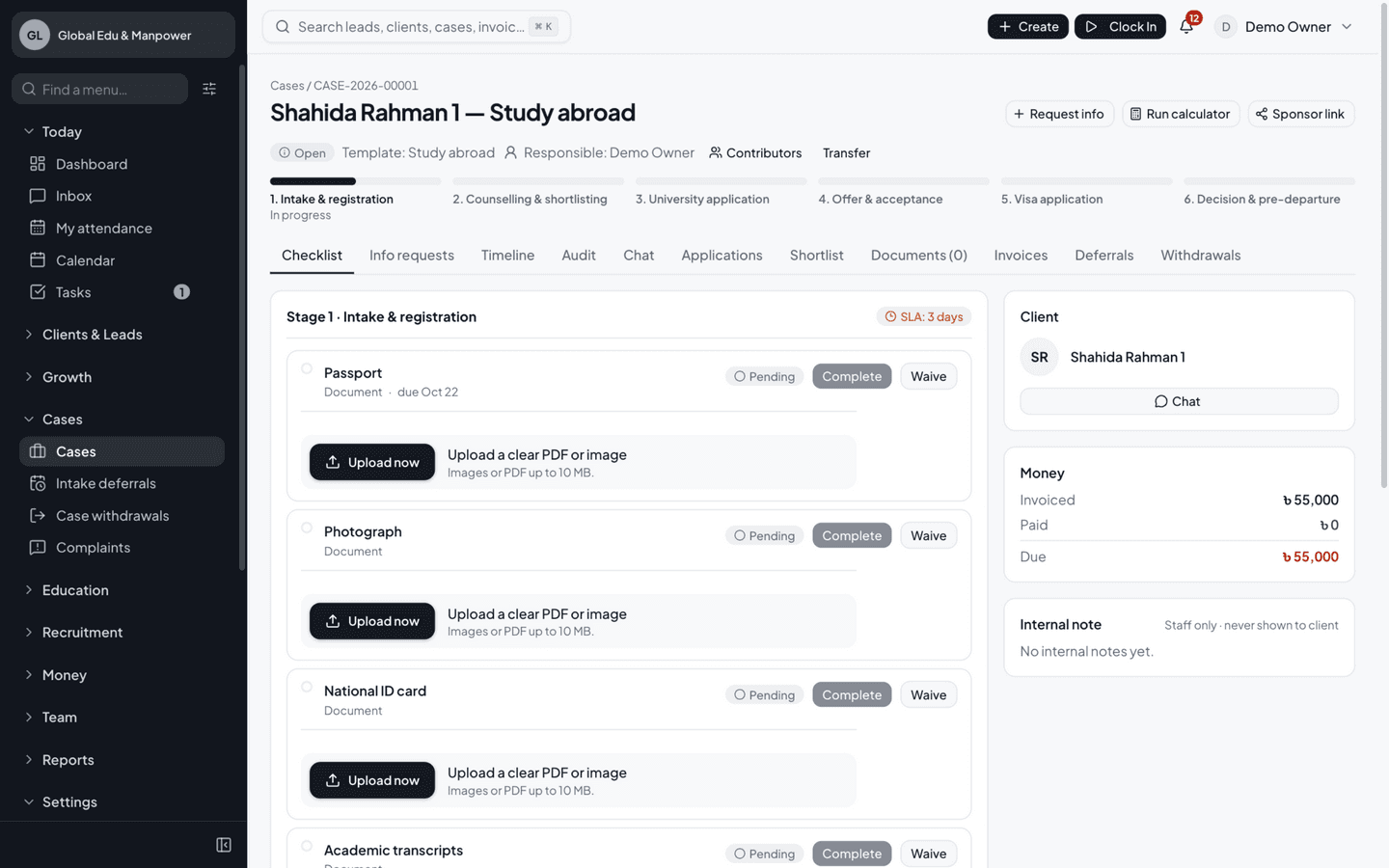Switch to the Info requests tab

click(412, 255)
